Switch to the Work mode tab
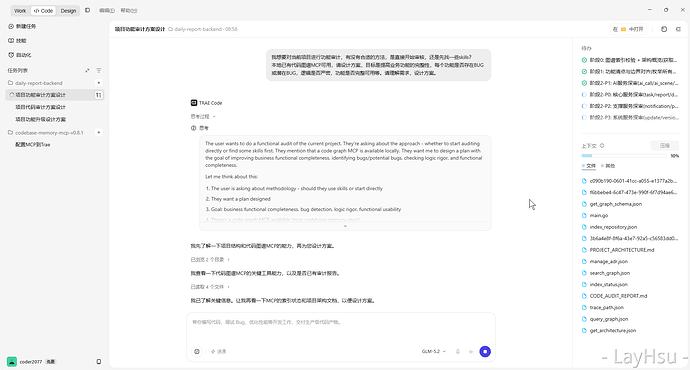This screenshot has width=690, height=370. click(20, 11)
